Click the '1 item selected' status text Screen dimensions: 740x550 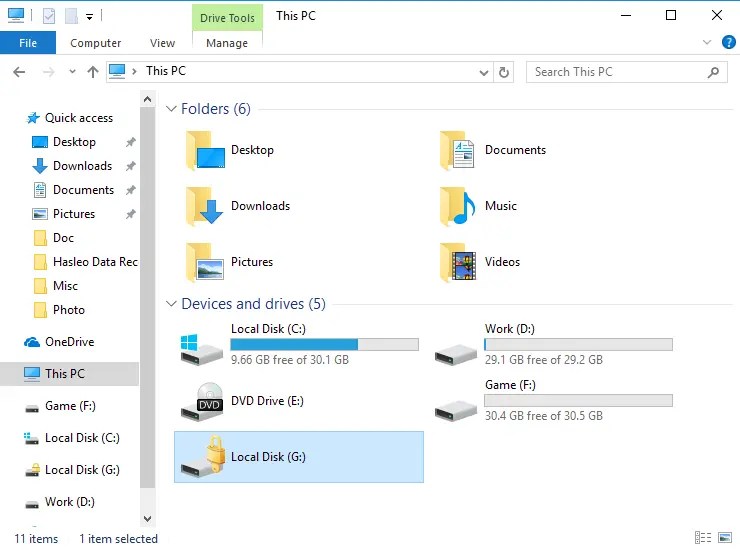pyautogui.click(x=118, y=539)
